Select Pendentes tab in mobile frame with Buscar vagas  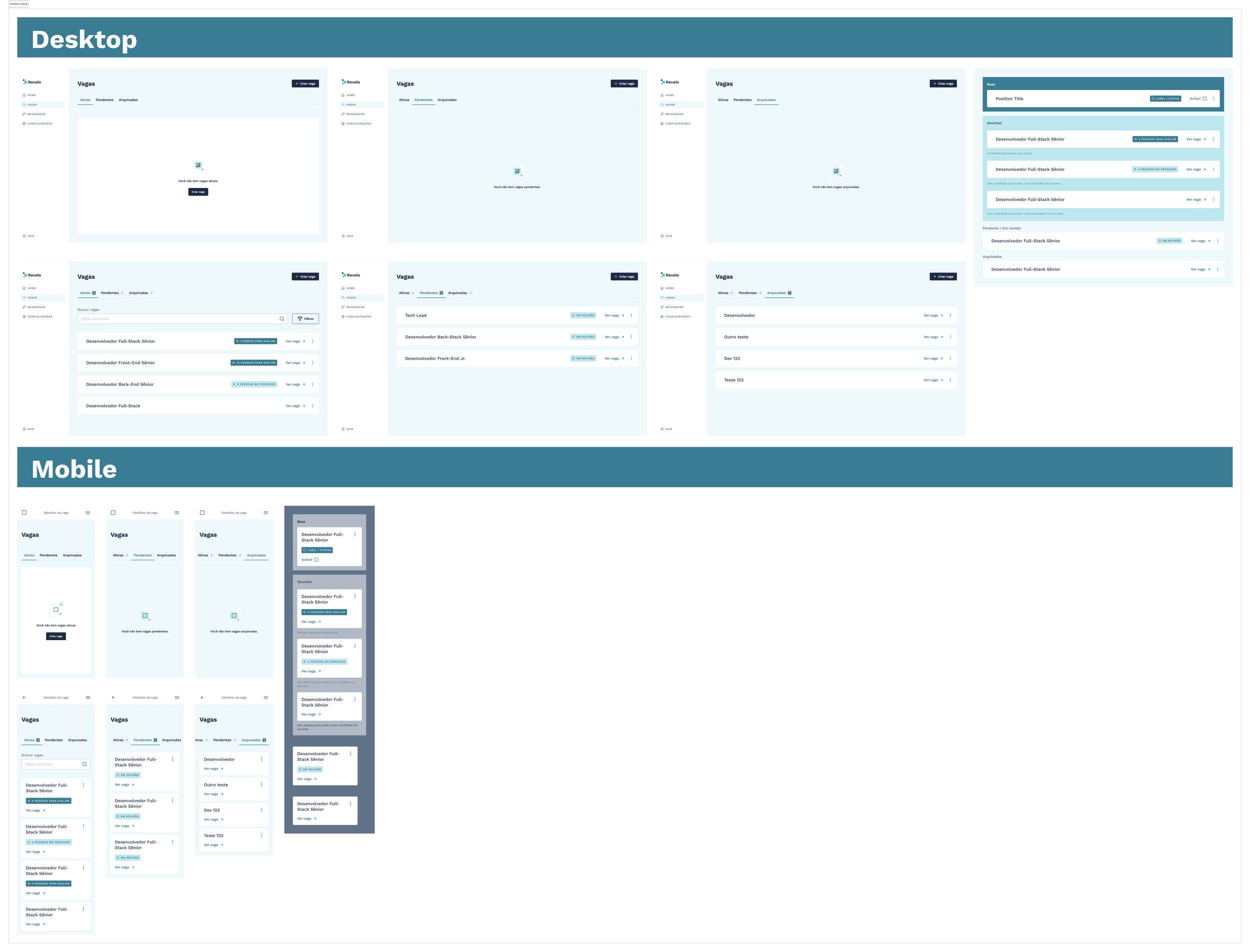tap(54, 740)
